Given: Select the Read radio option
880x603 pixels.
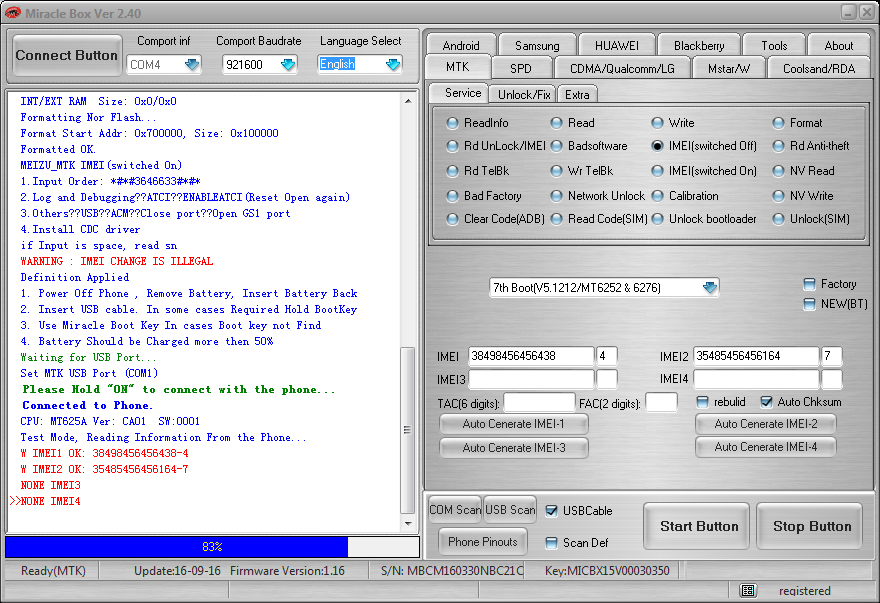Looking at the screenshot, I should click(556, 122).
